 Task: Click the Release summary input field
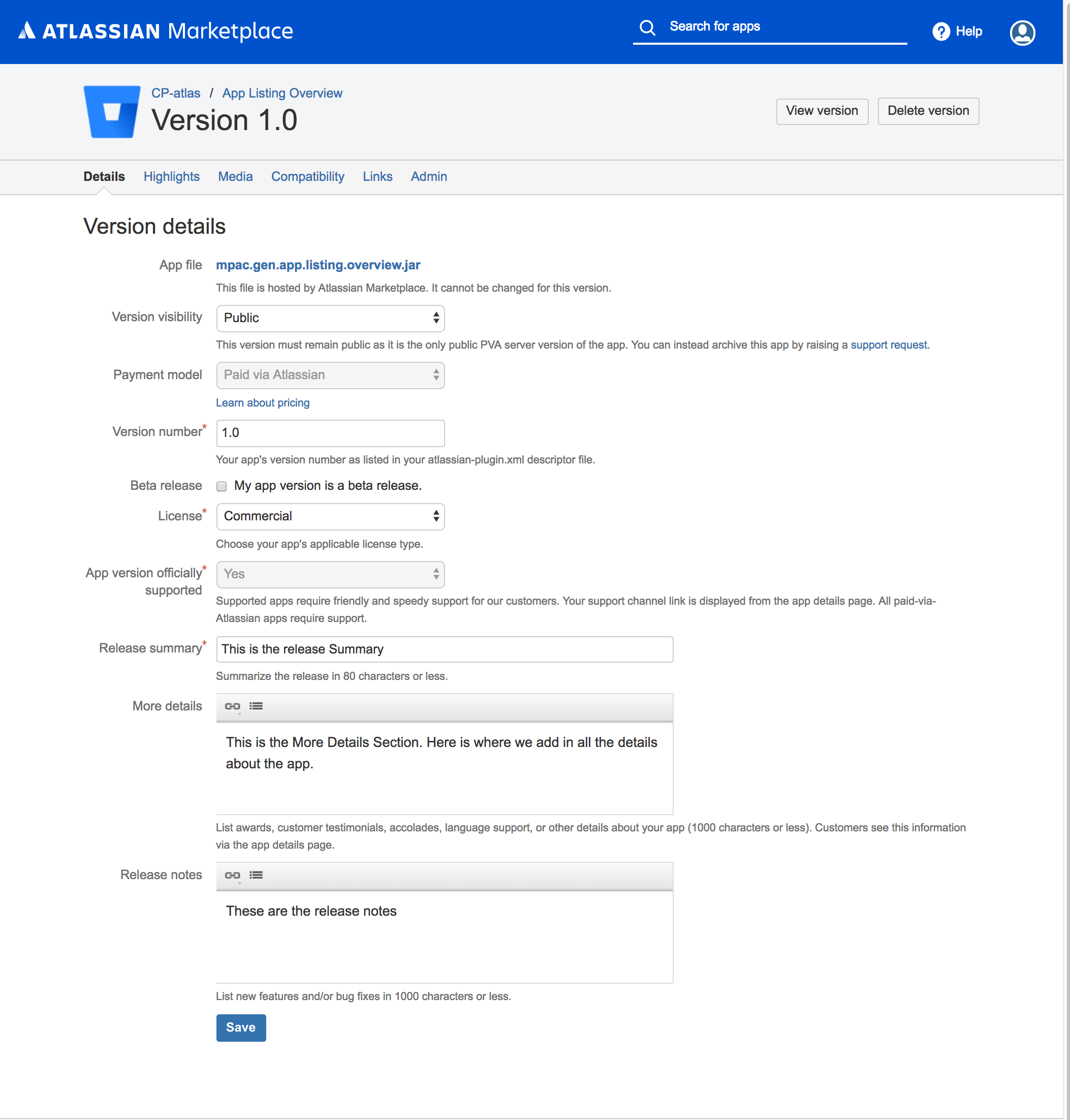[445, 648]
